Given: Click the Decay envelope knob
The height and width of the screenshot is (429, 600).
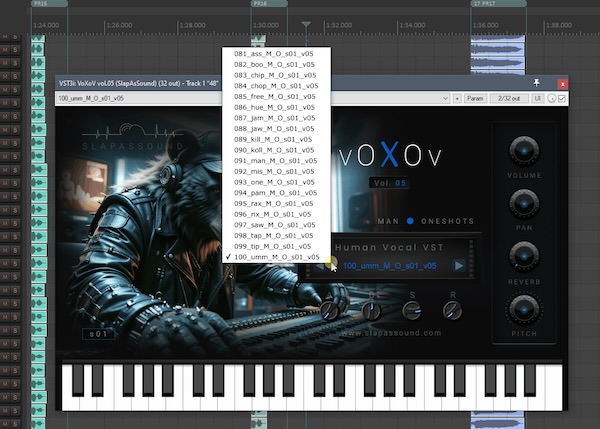Looking at the screenshot, I should [371, 310].
